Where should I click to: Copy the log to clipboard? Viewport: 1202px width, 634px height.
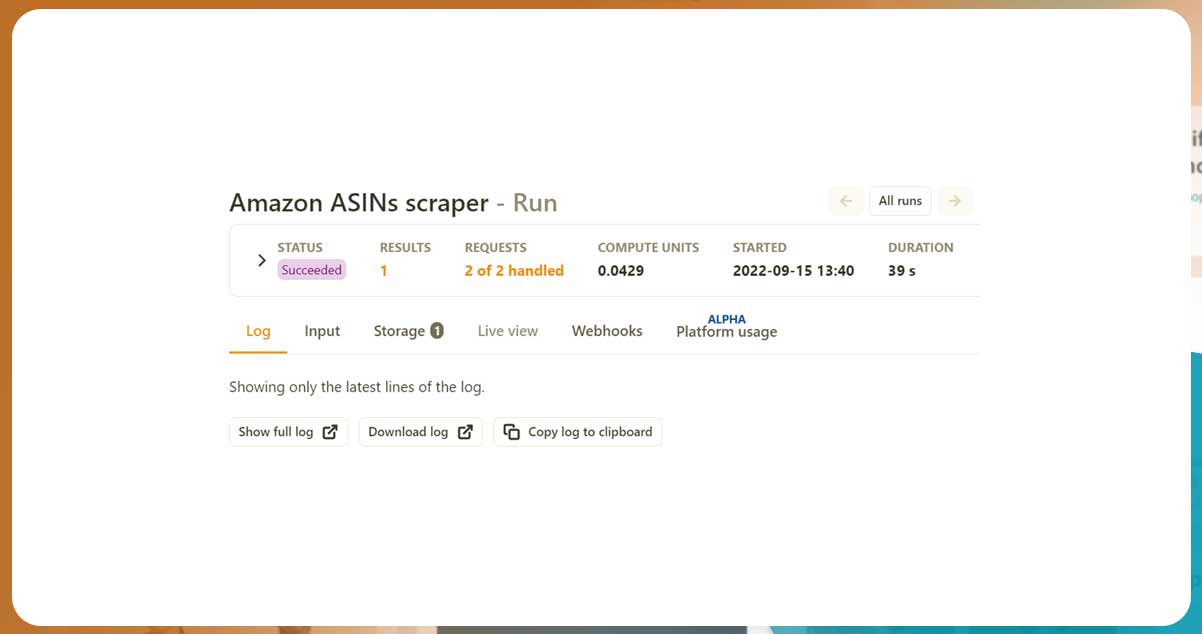pos(578,432)
